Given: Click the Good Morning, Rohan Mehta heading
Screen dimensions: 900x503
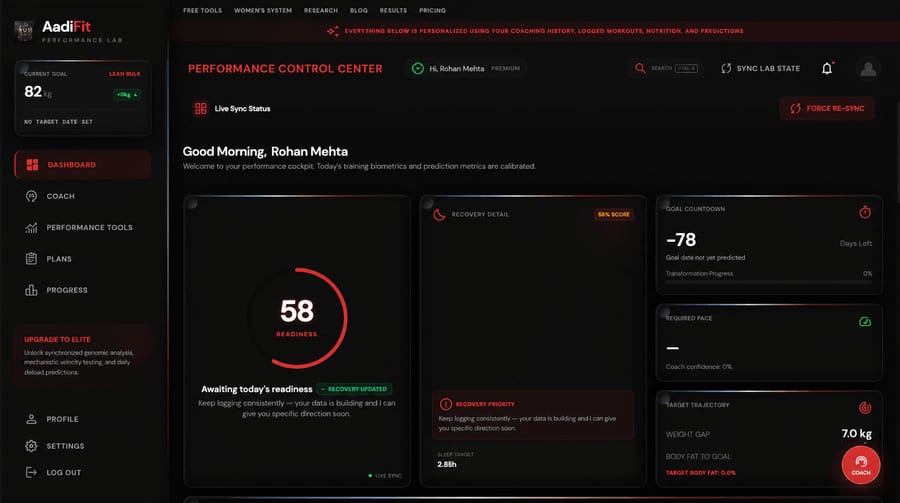Looking at the screenshot, I should tap(265, 152).
